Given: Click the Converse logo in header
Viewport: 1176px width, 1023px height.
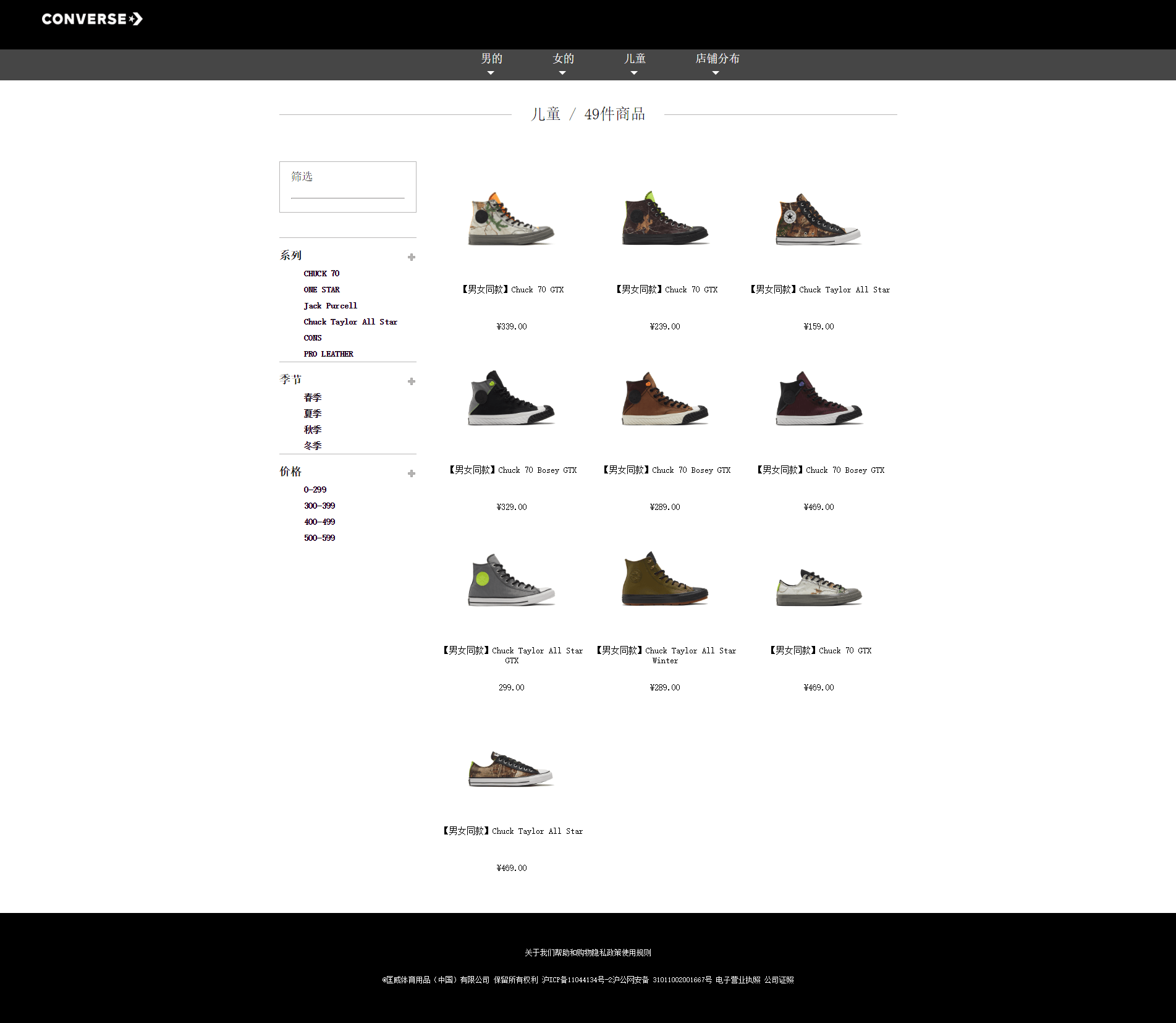Looking at the screenshot, I should click(x=92, y=19).
